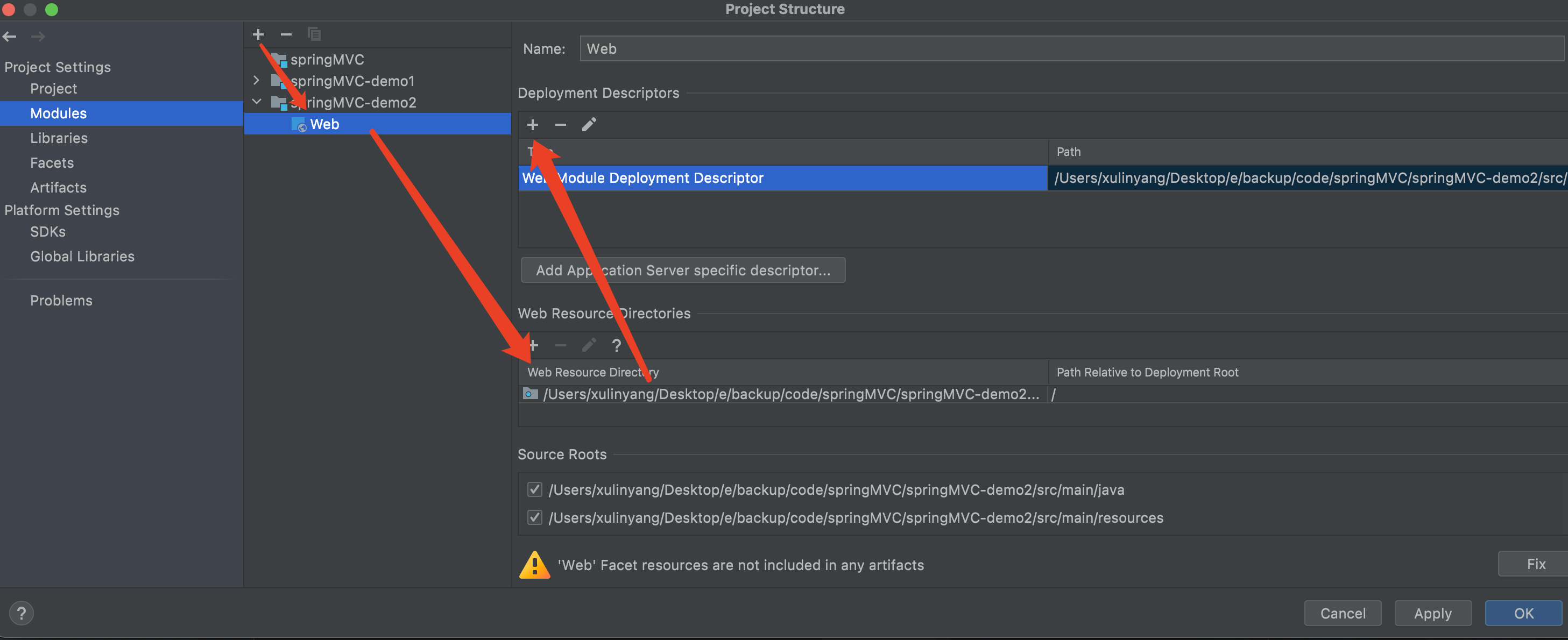Remove the selected deployment descriptor
1568x640 pixels.
[560, 125]
